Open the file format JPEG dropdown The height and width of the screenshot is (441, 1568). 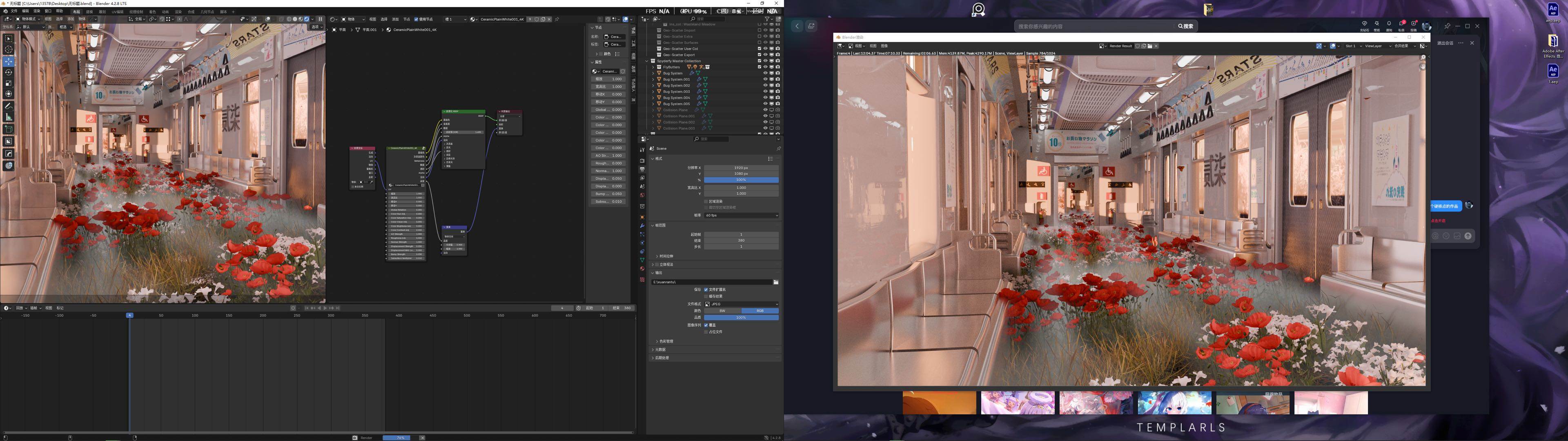coord(742,304)
